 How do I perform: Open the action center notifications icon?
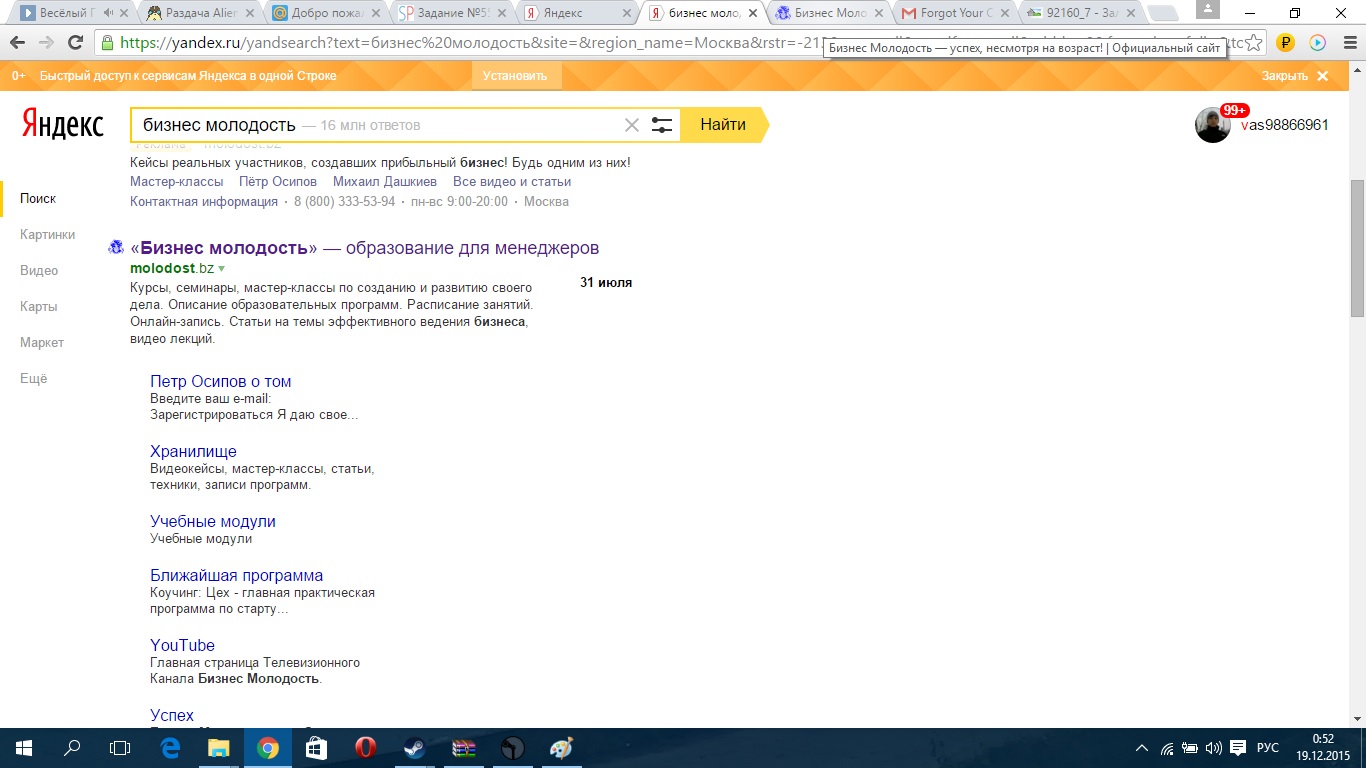[1237, 747]
